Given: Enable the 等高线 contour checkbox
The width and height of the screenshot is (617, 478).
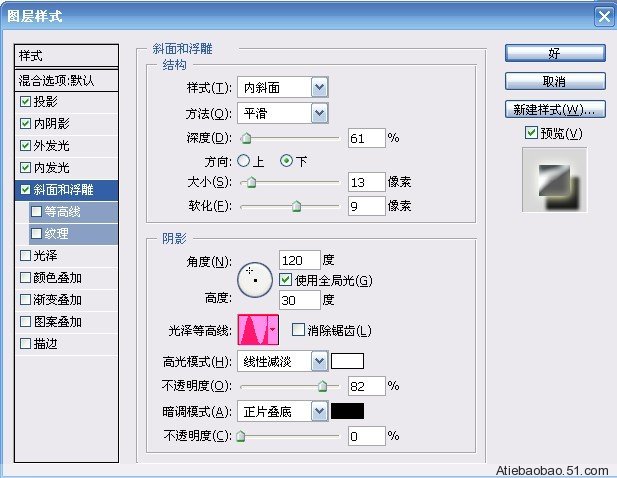Looking at the screenshot, I should pos(37,211).
